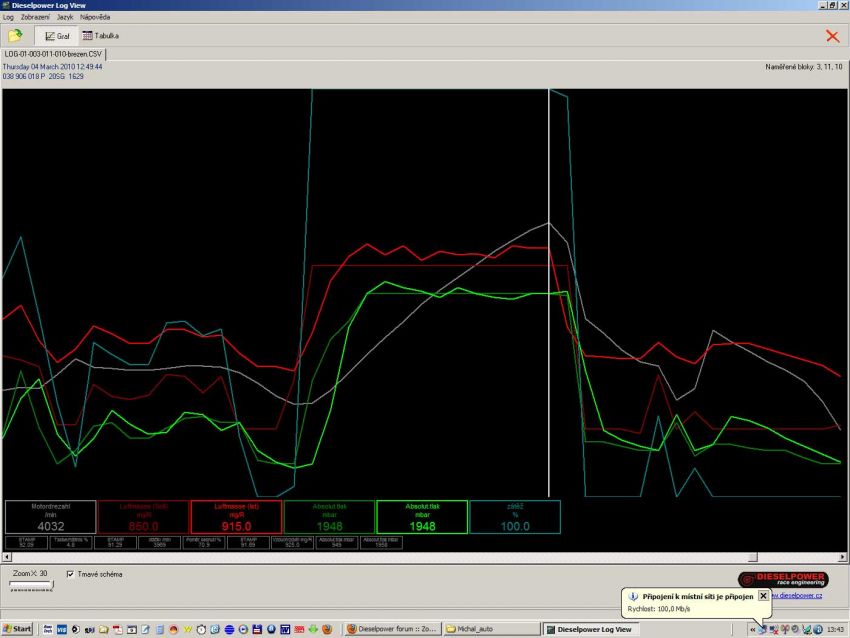The width and height of the screenshot is (850, 638).
Task: Toggle the Tmavé schéma checkbox
Action: [x=70, y=574]
